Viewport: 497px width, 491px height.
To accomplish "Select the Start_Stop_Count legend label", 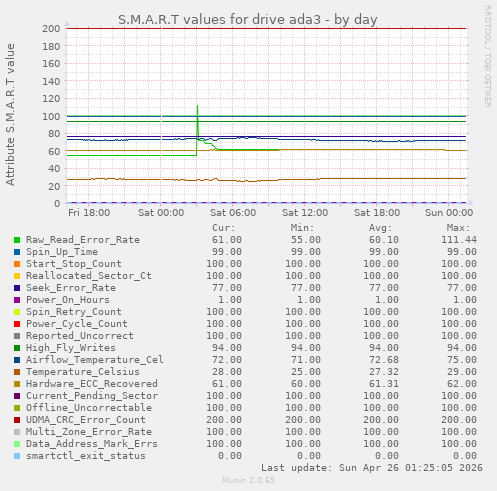I will [74, 264].
